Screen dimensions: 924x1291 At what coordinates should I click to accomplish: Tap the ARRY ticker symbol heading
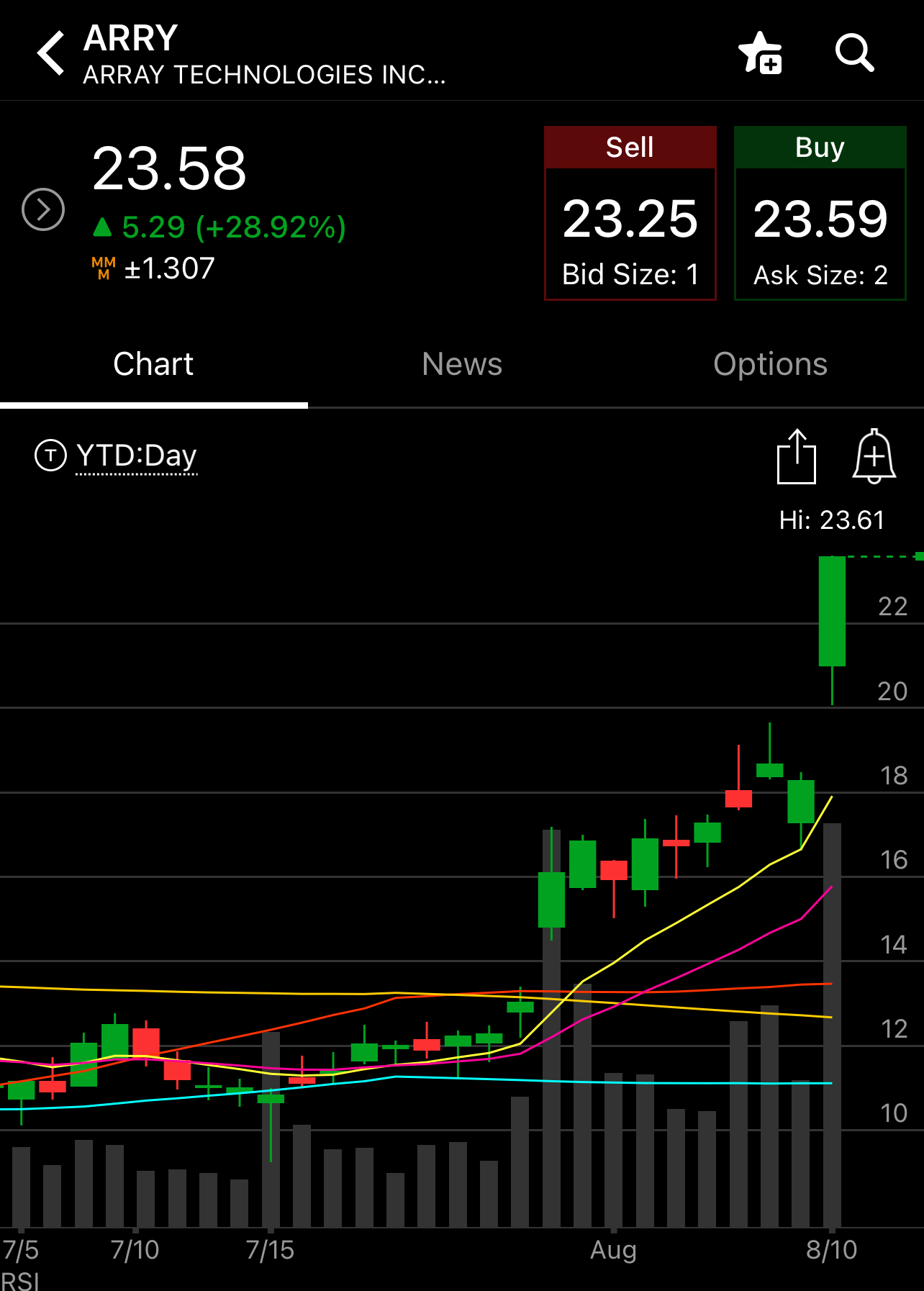point(131,38)
